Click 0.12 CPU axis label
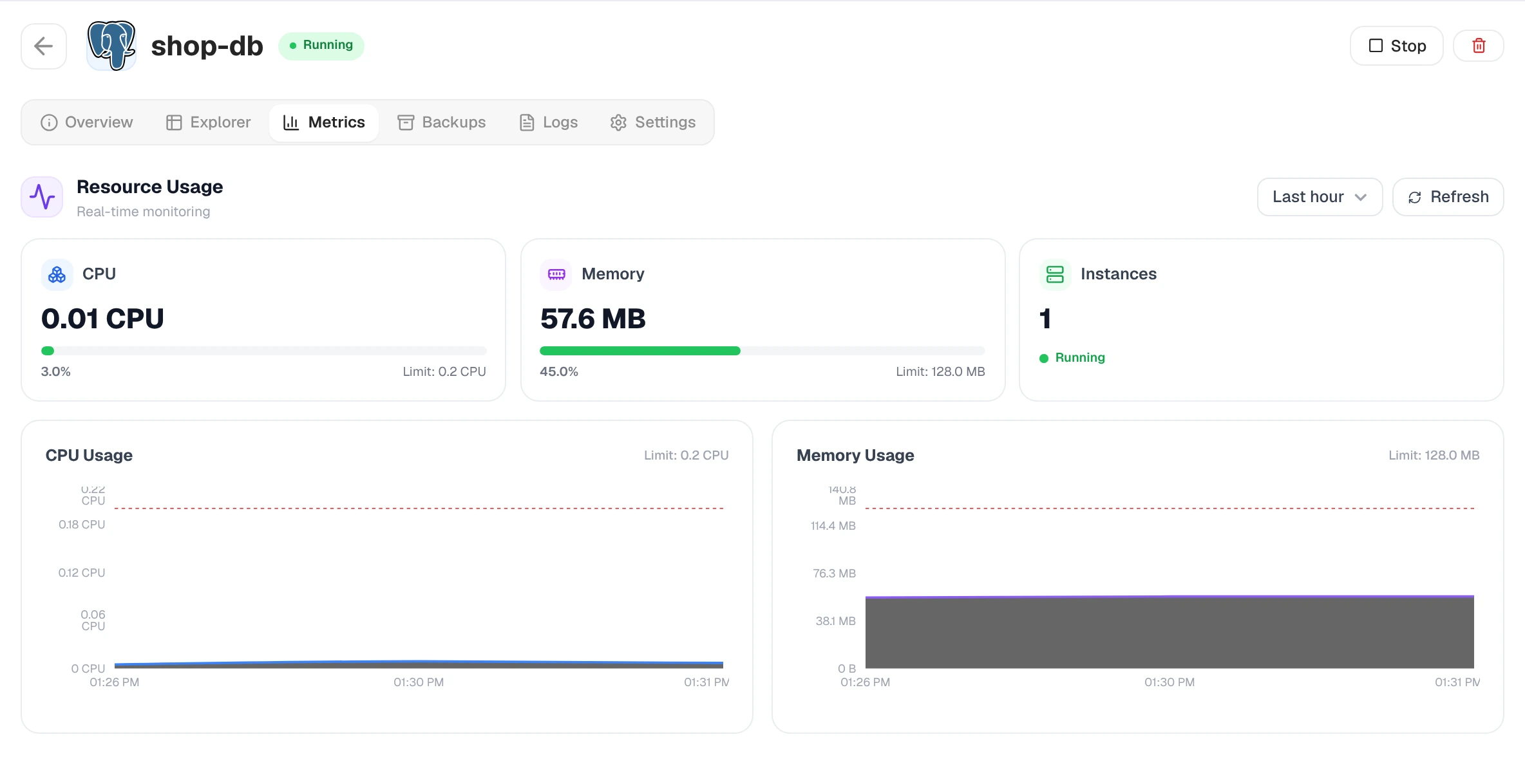 pyautogui.click(x=82, y=573)
